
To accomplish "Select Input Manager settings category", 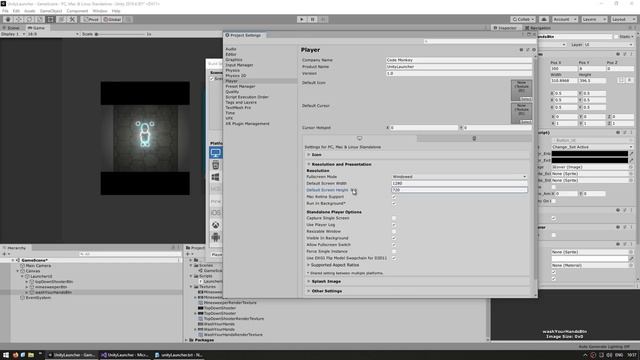I will coord(239,65).
